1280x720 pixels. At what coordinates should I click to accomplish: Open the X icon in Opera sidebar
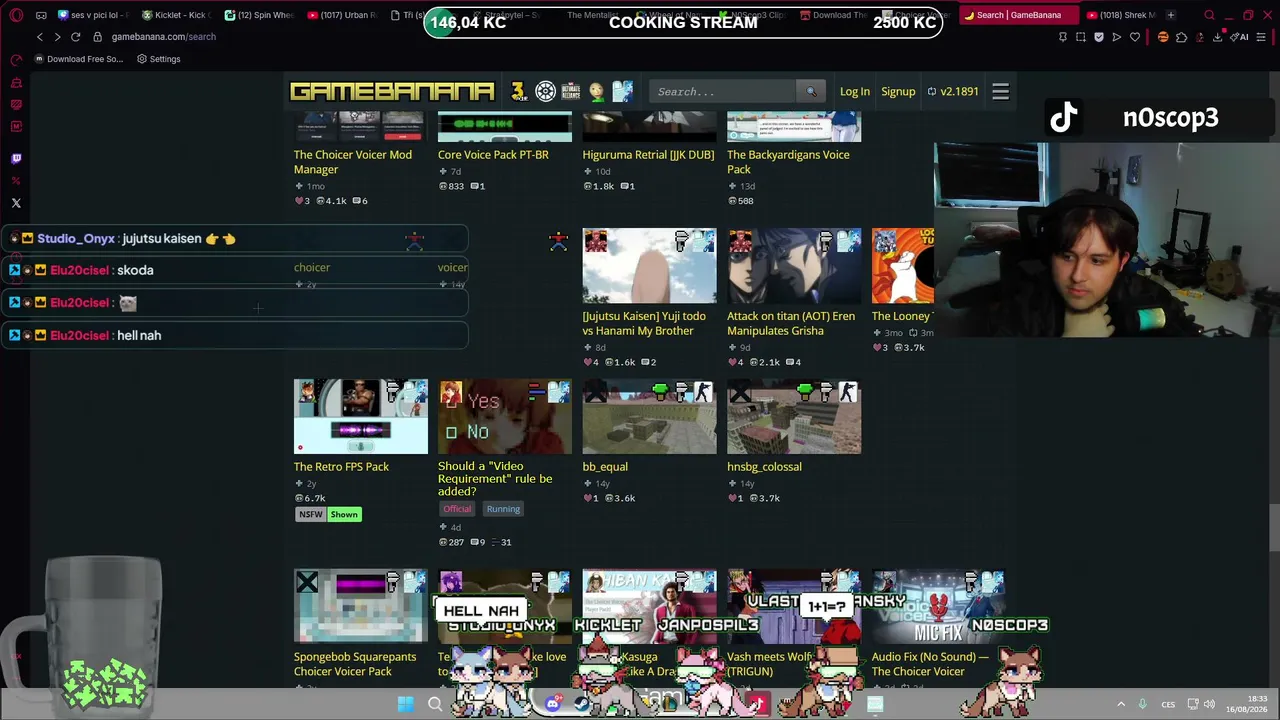(x=16, y=203)
